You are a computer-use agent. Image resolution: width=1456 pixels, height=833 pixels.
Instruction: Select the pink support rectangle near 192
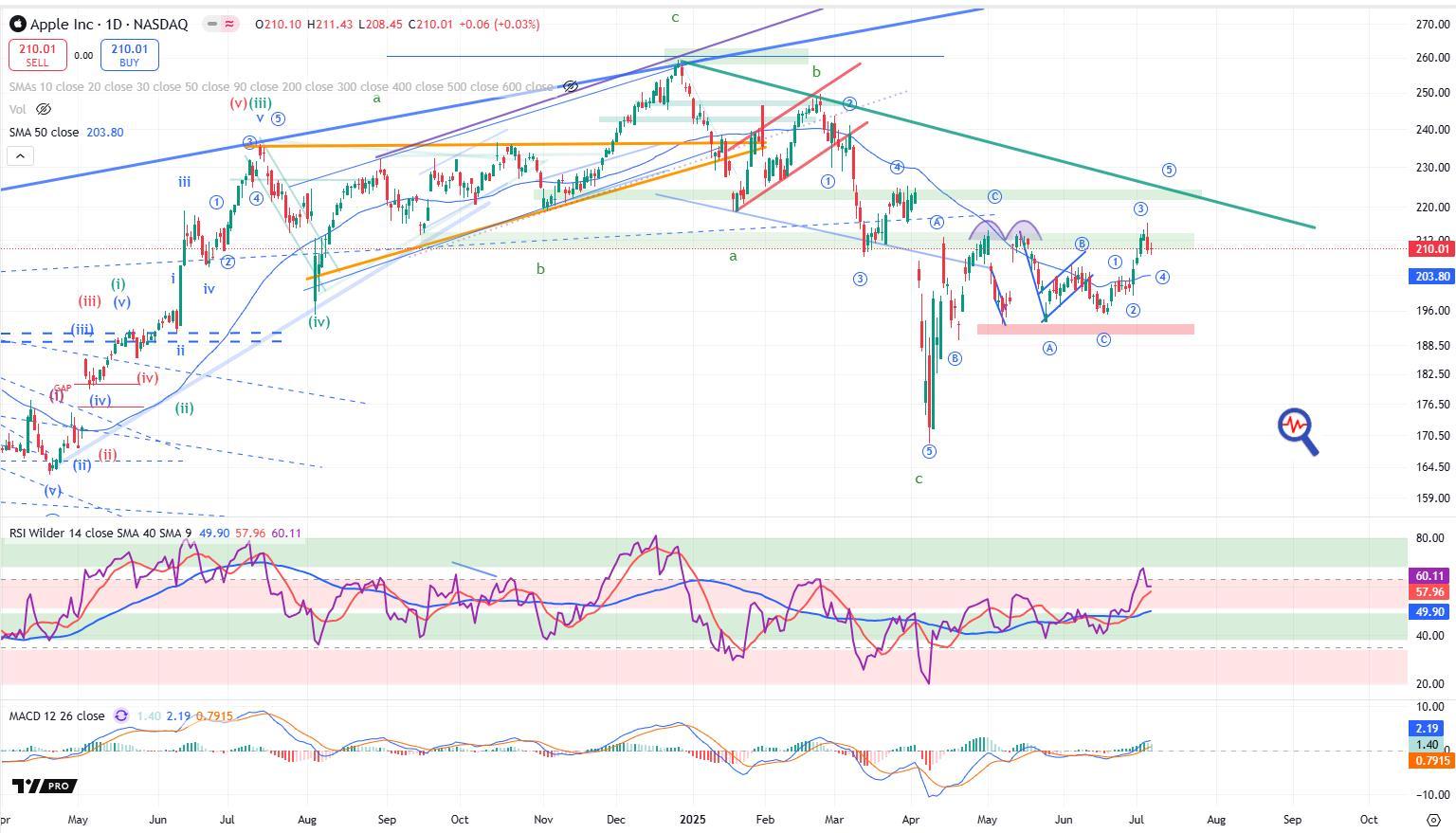[1085, 329]
